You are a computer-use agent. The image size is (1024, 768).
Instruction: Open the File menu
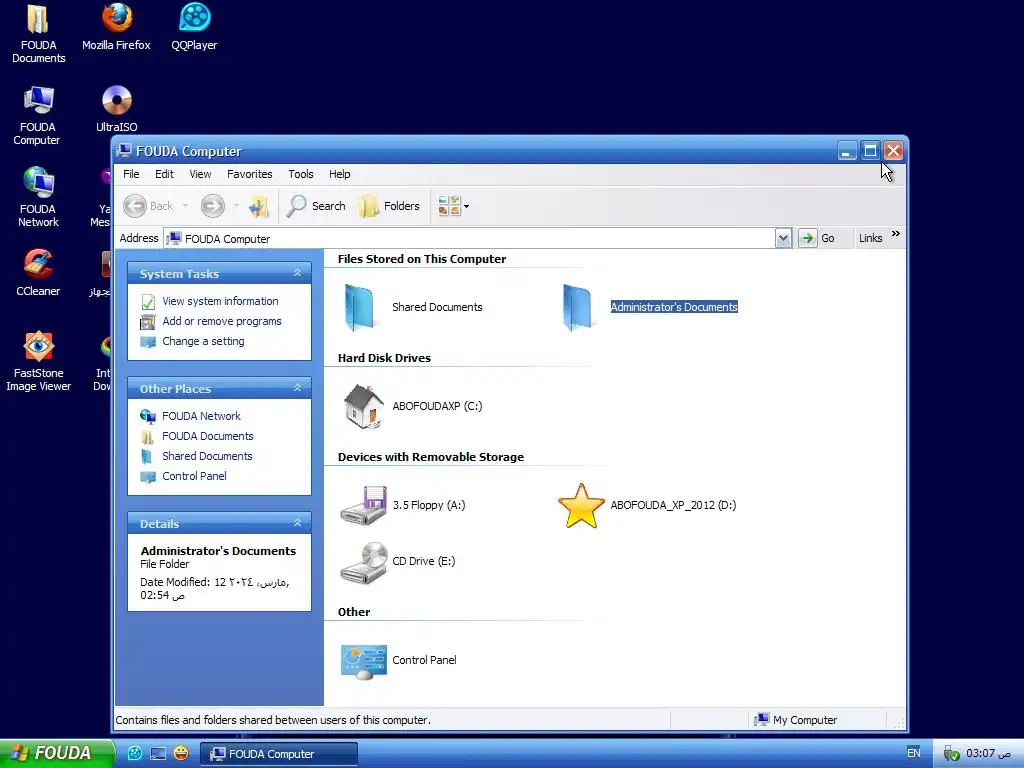(131, 174)
